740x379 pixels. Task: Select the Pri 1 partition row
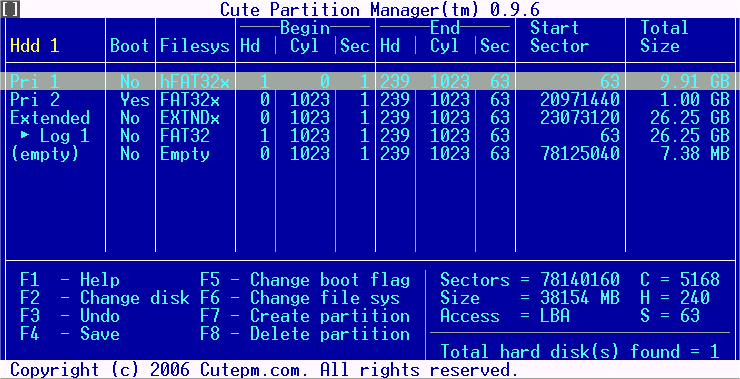coord(370,82)
